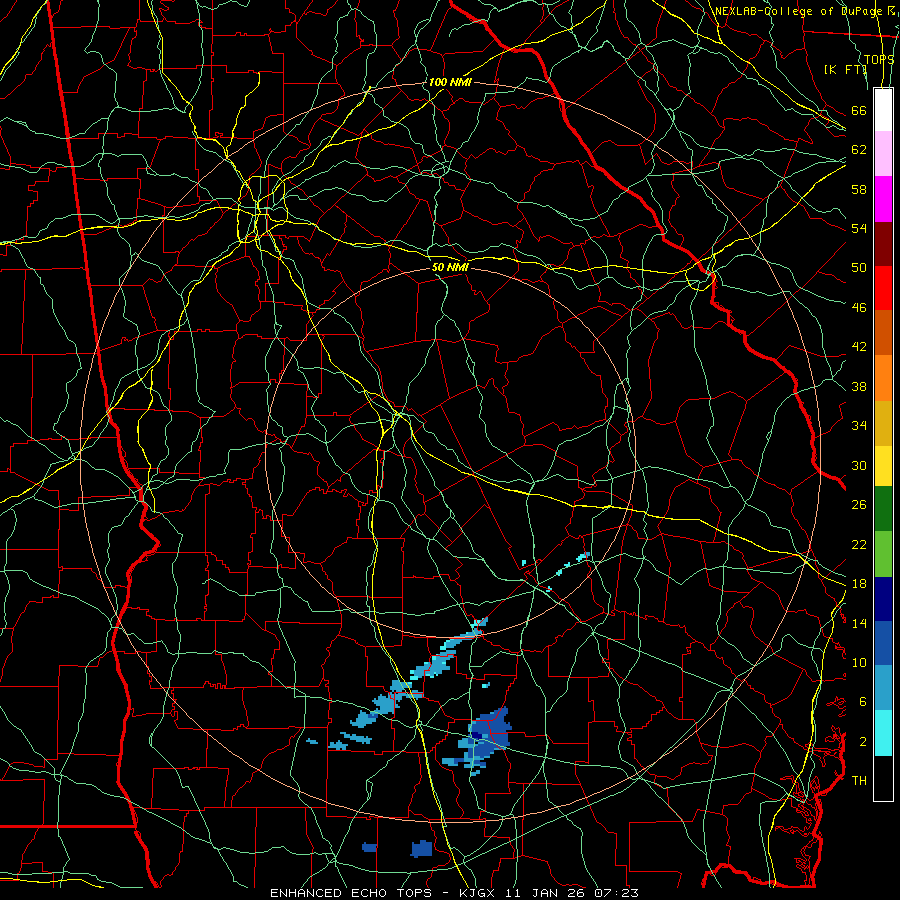Click the '11 JAN 26 07:23' timestamp

573,893
